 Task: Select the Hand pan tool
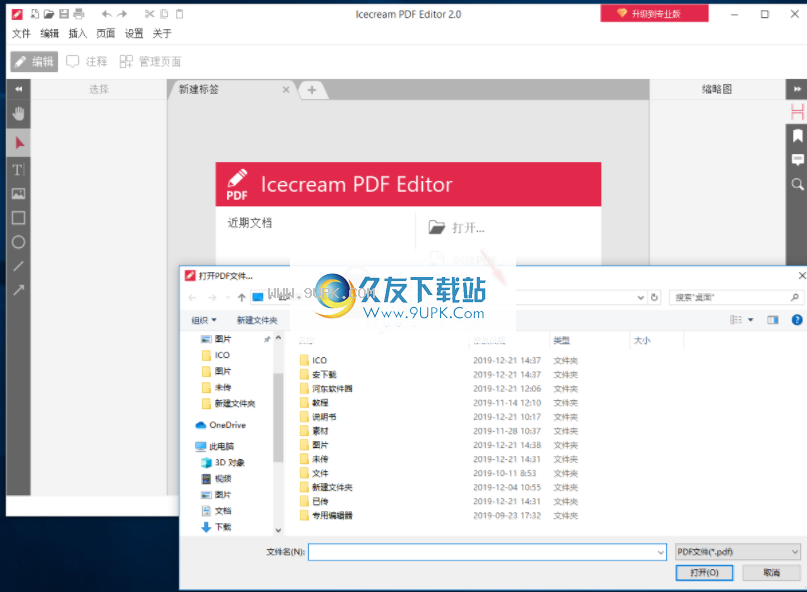click(x=19, y=114)
